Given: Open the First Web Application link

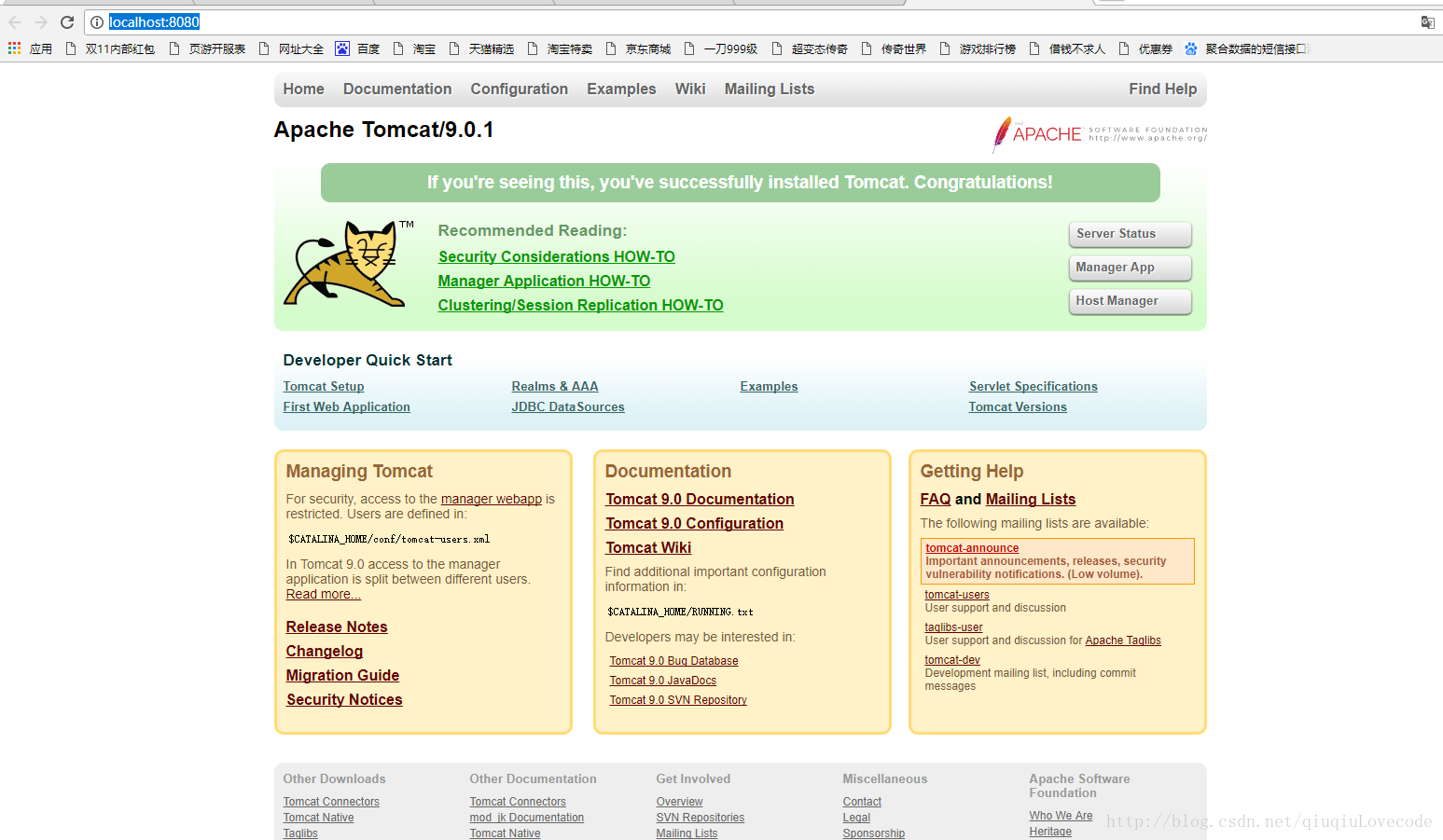Looking at the screenshot, I should pos(347,407).
